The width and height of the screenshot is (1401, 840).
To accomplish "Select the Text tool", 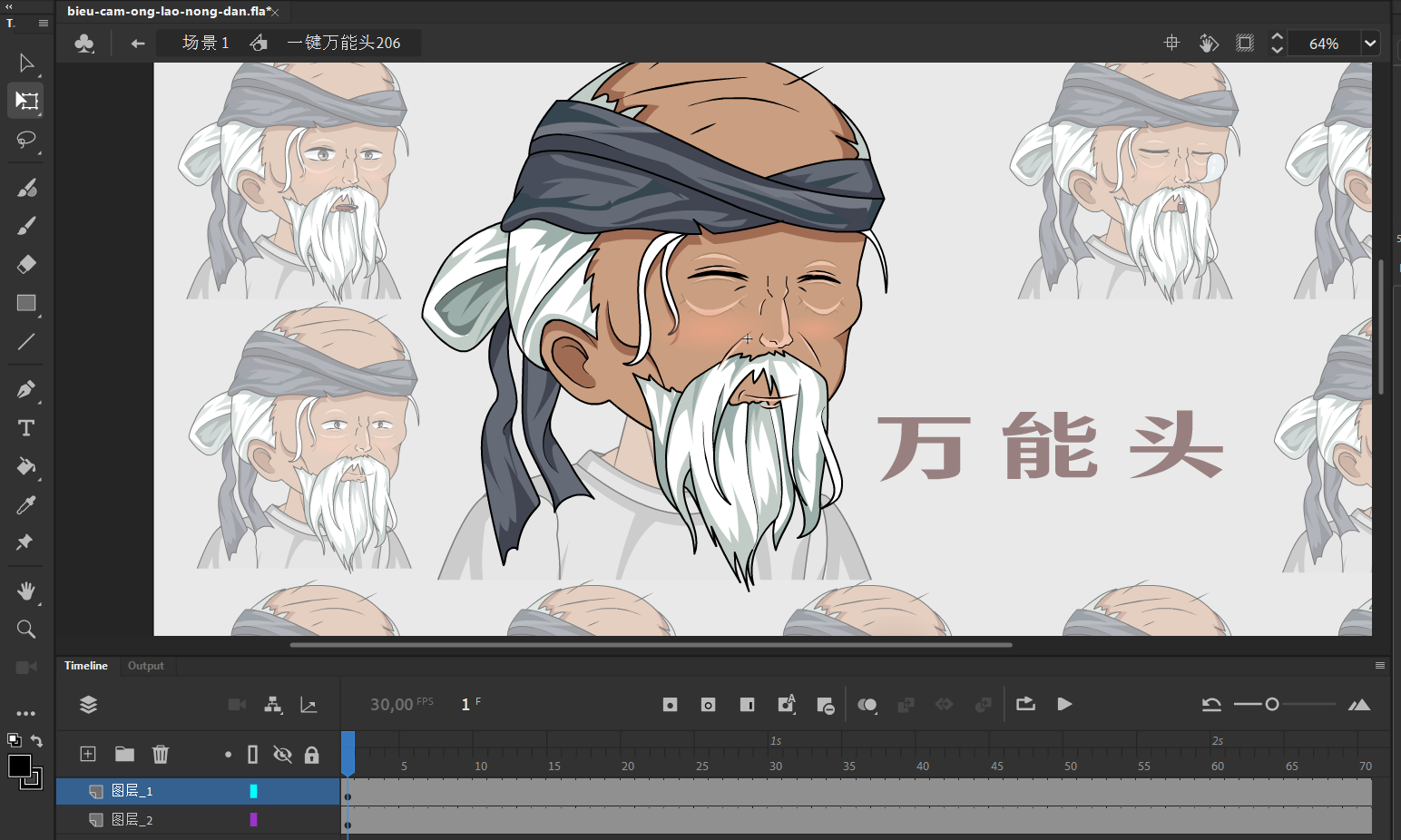I will (25, 428).
